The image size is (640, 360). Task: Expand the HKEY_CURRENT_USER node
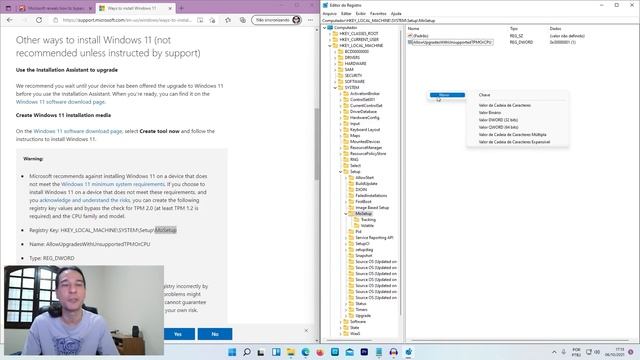(x=330, y=40)
